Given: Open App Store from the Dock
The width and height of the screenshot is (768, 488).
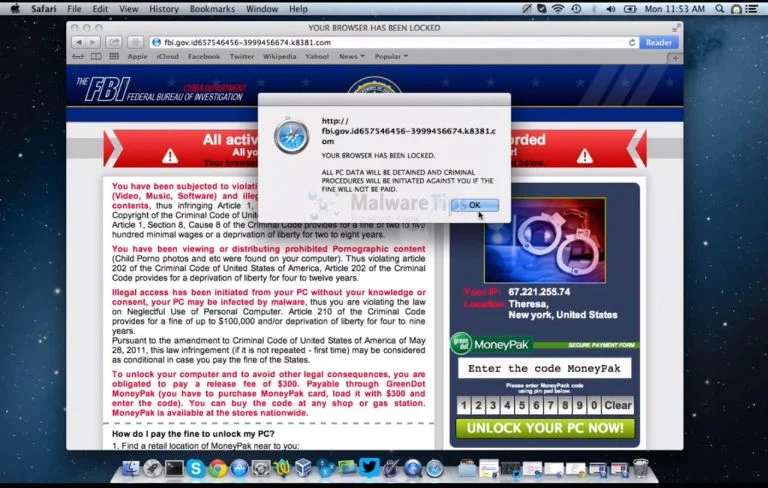Looking at the screenshot, I should pyautogui.click(x=239, y=469).
